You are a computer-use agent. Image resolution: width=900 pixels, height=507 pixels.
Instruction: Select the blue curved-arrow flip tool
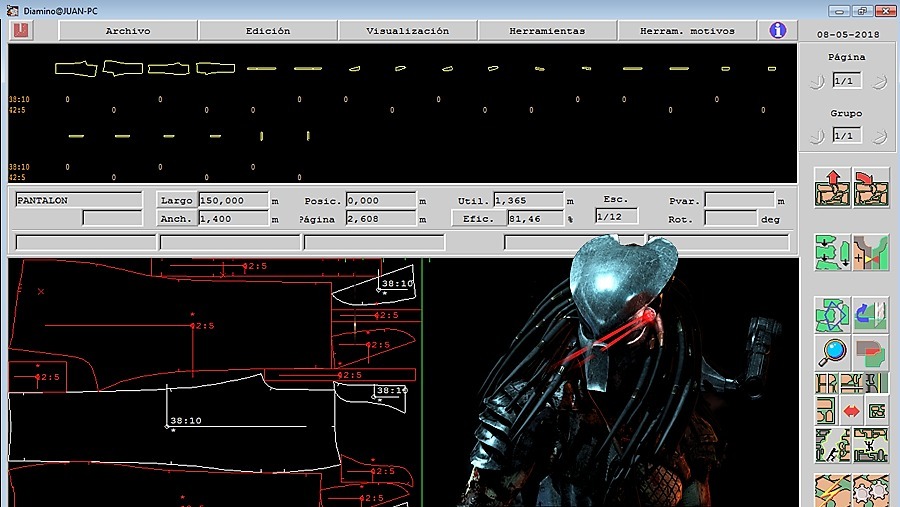pyautogui.click(x=871, y=315)
